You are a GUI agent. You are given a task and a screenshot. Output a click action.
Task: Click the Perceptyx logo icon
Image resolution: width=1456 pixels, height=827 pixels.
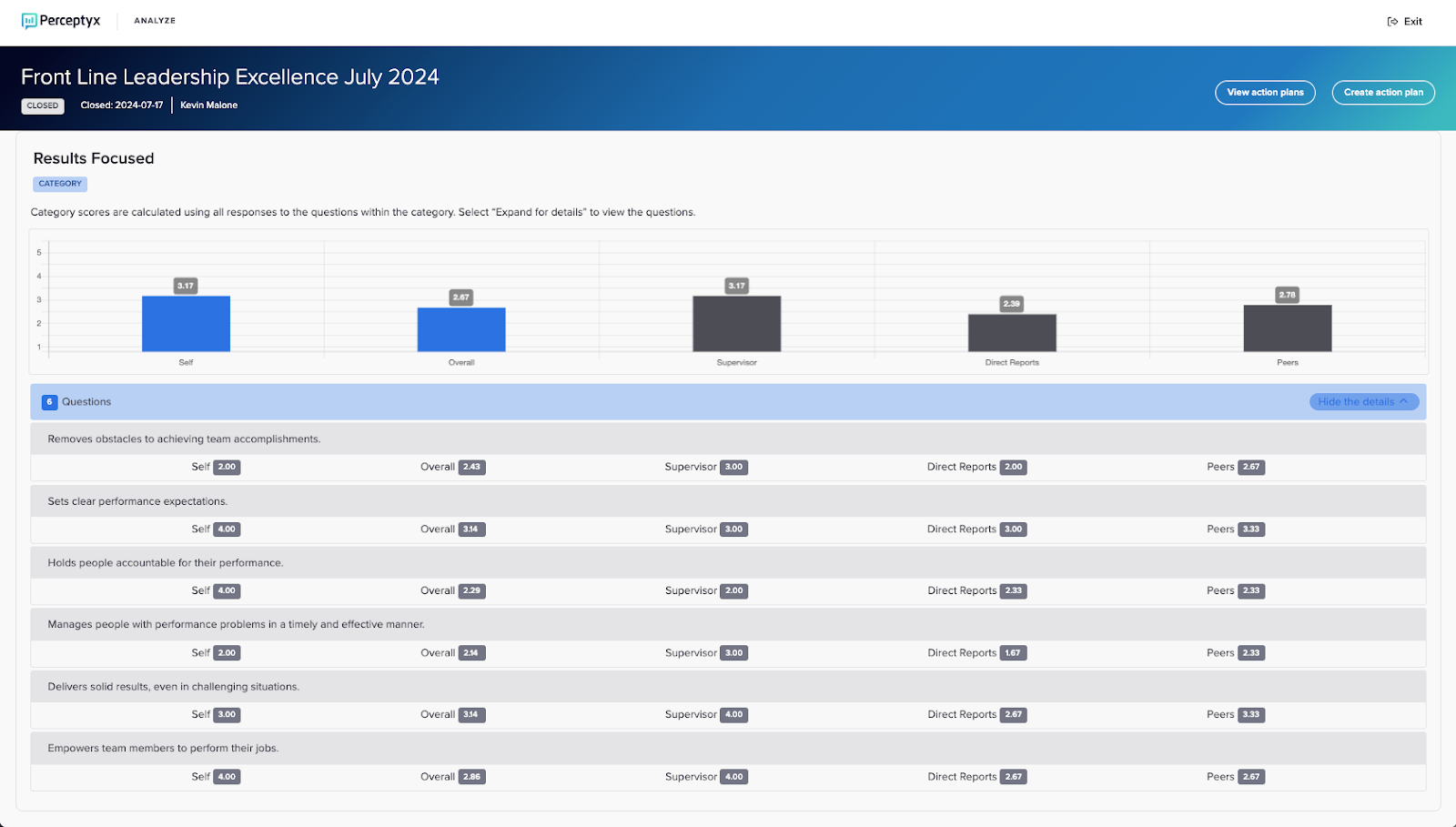pyautogui.click(x=29, y=21)
